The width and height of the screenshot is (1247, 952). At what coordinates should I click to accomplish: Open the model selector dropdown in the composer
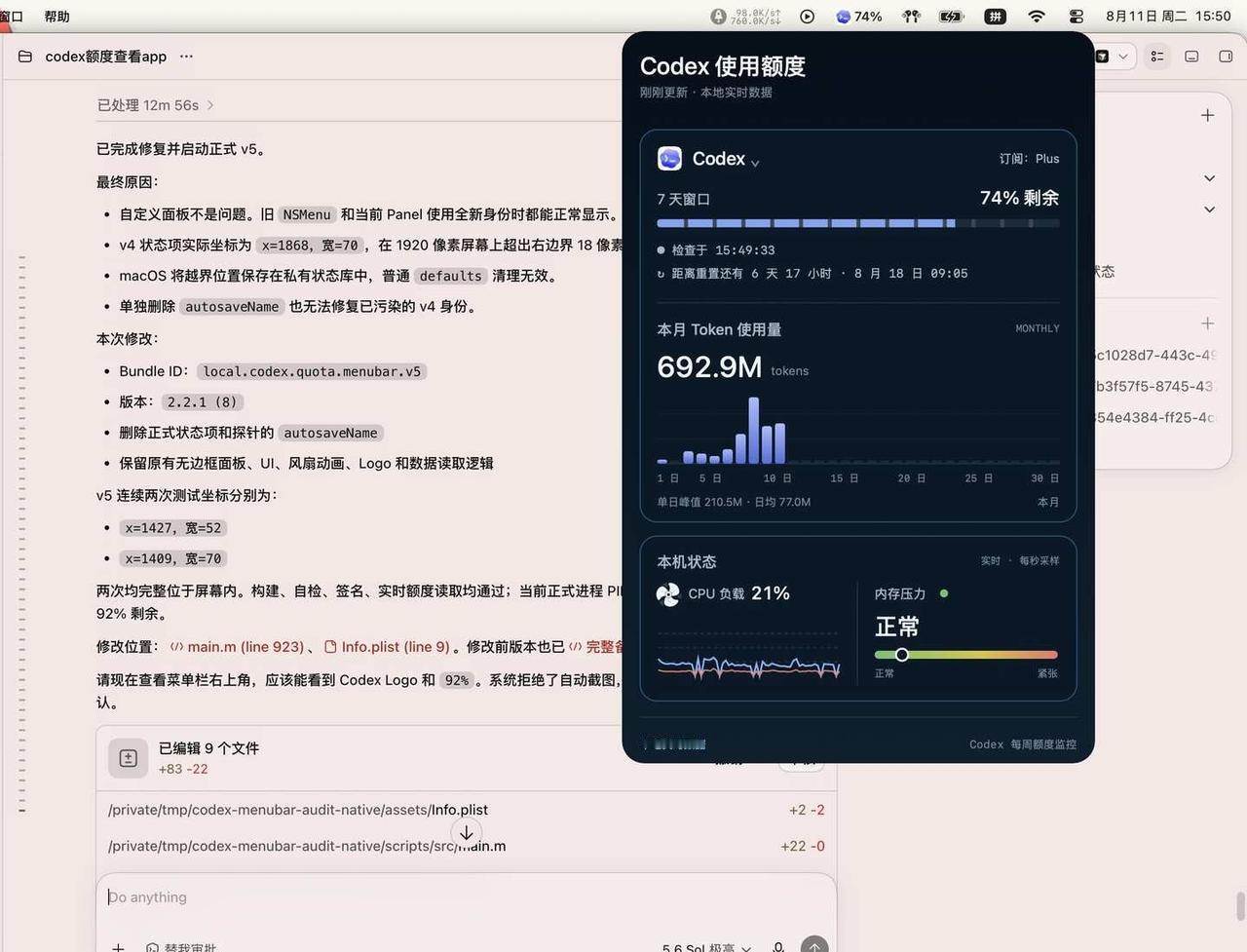[x=707, y=947]
